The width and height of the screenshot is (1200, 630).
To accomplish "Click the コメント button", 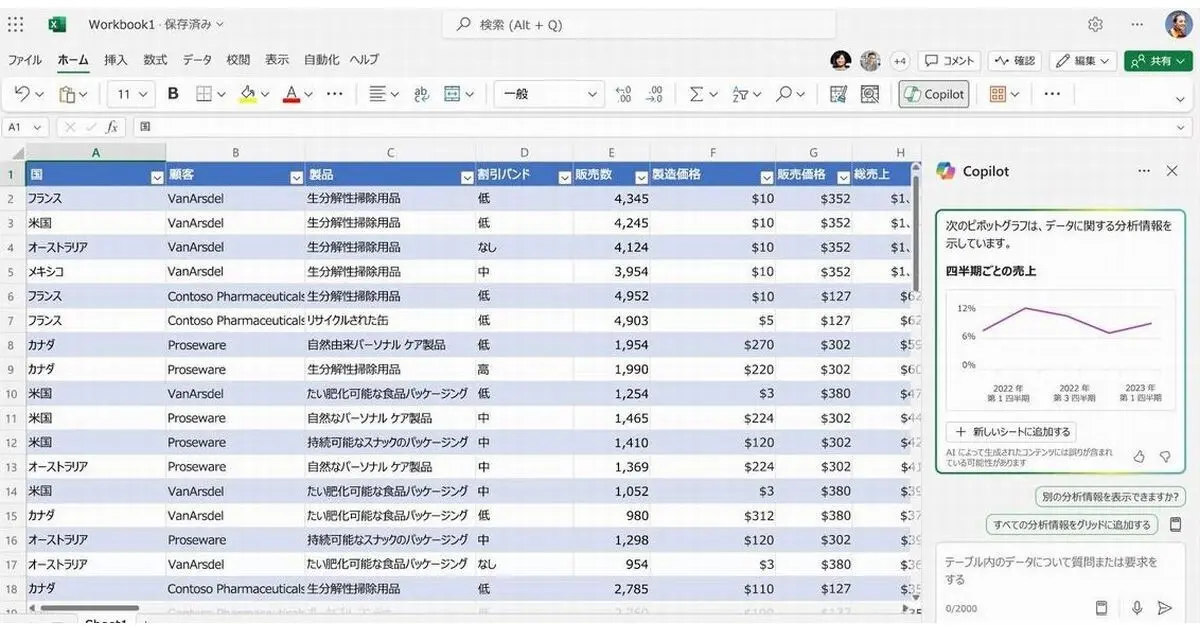I will 948,61.
